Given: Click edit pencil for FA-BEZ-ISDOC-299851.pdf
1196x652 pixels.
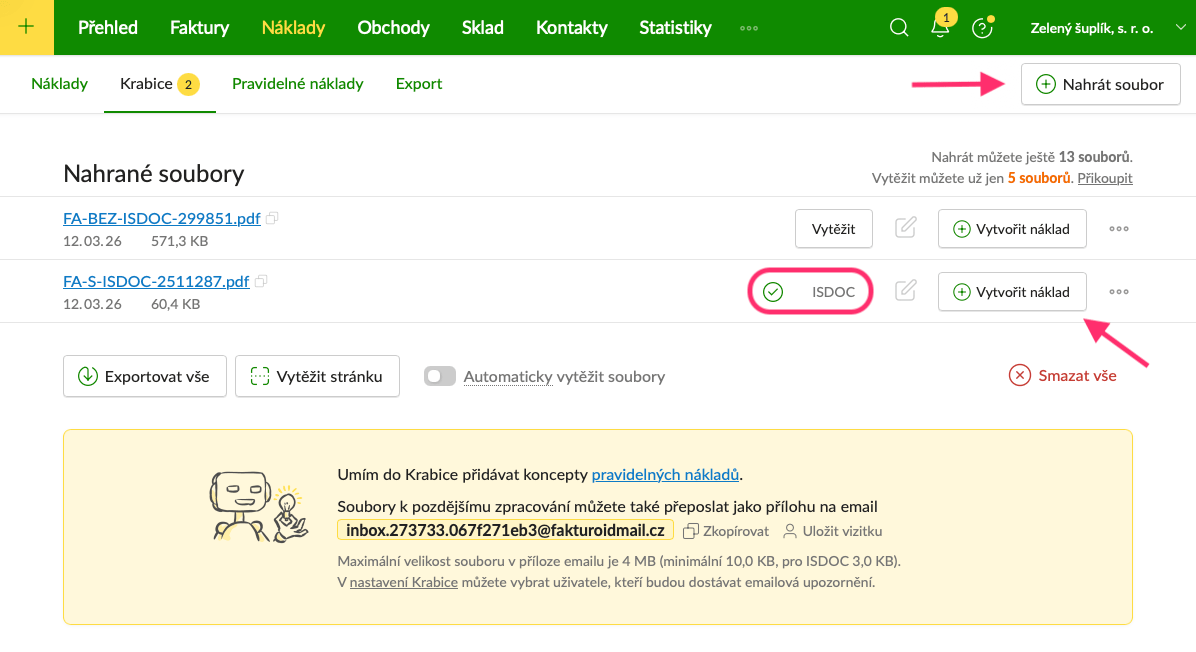Looking at the screenshot, I should pos(905,228).
